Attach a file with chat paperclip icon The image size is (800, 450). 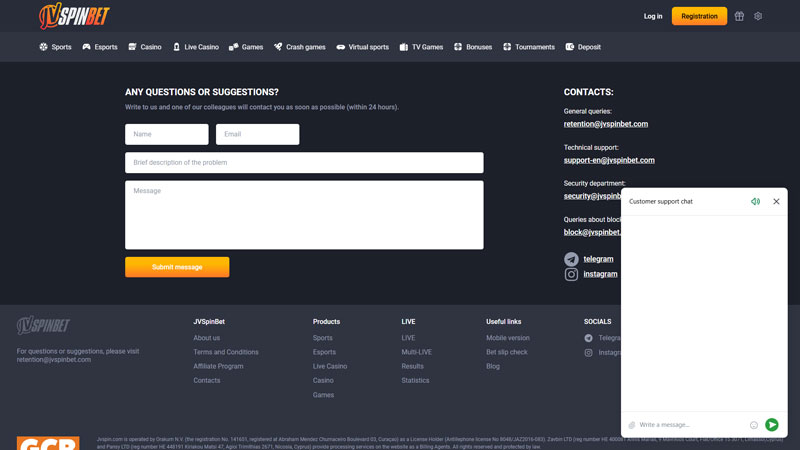click(632, 425)
